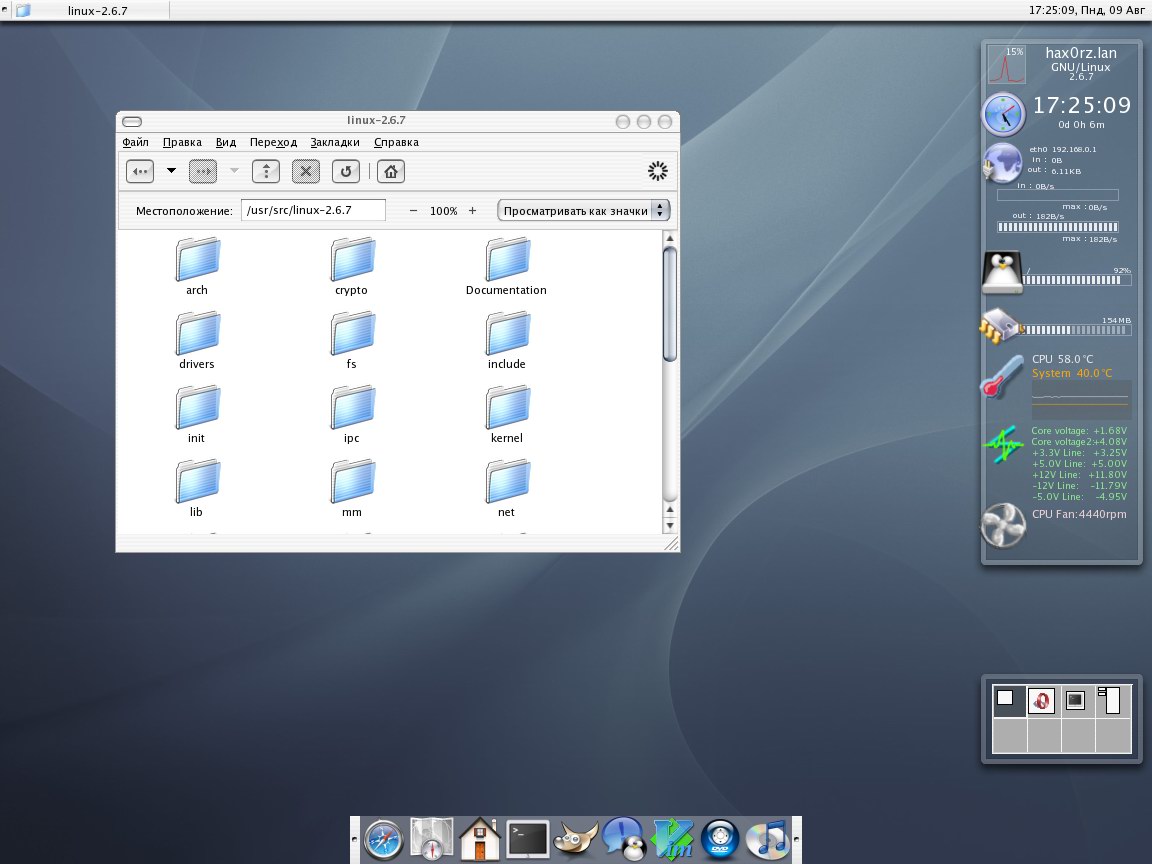Go back with the Back arrow button
The width and height of the screenshot is (1152, 864).
pos(140,171)
